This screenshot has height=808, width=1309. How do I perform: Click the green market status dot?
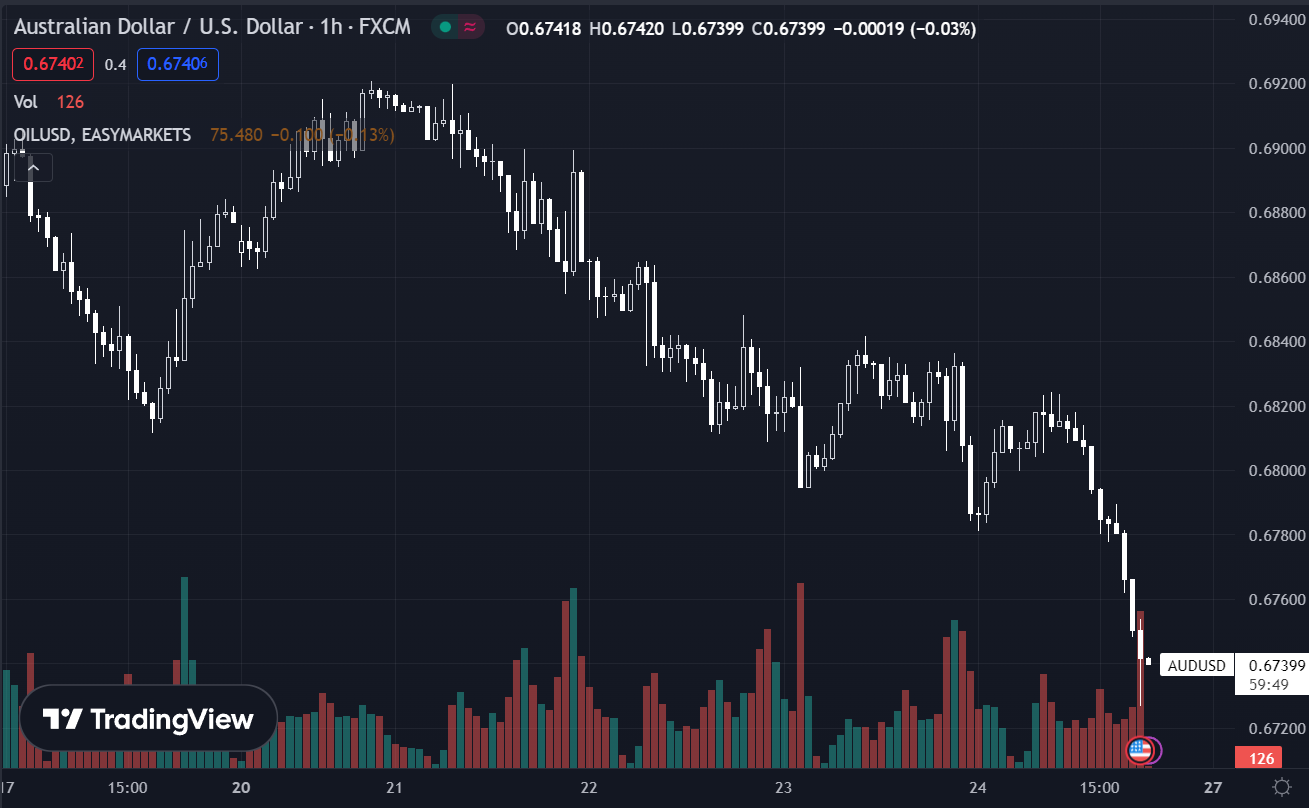pos(445,28)
